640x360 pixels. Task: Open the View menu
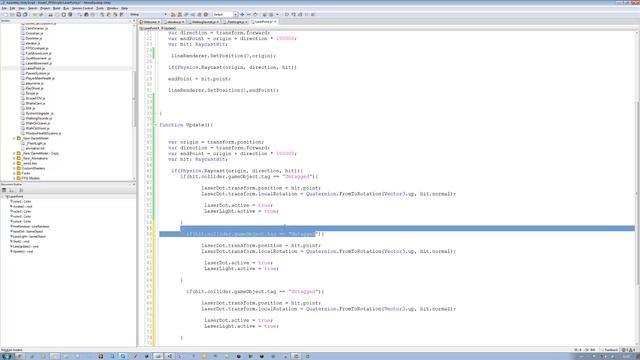(22, 8)
